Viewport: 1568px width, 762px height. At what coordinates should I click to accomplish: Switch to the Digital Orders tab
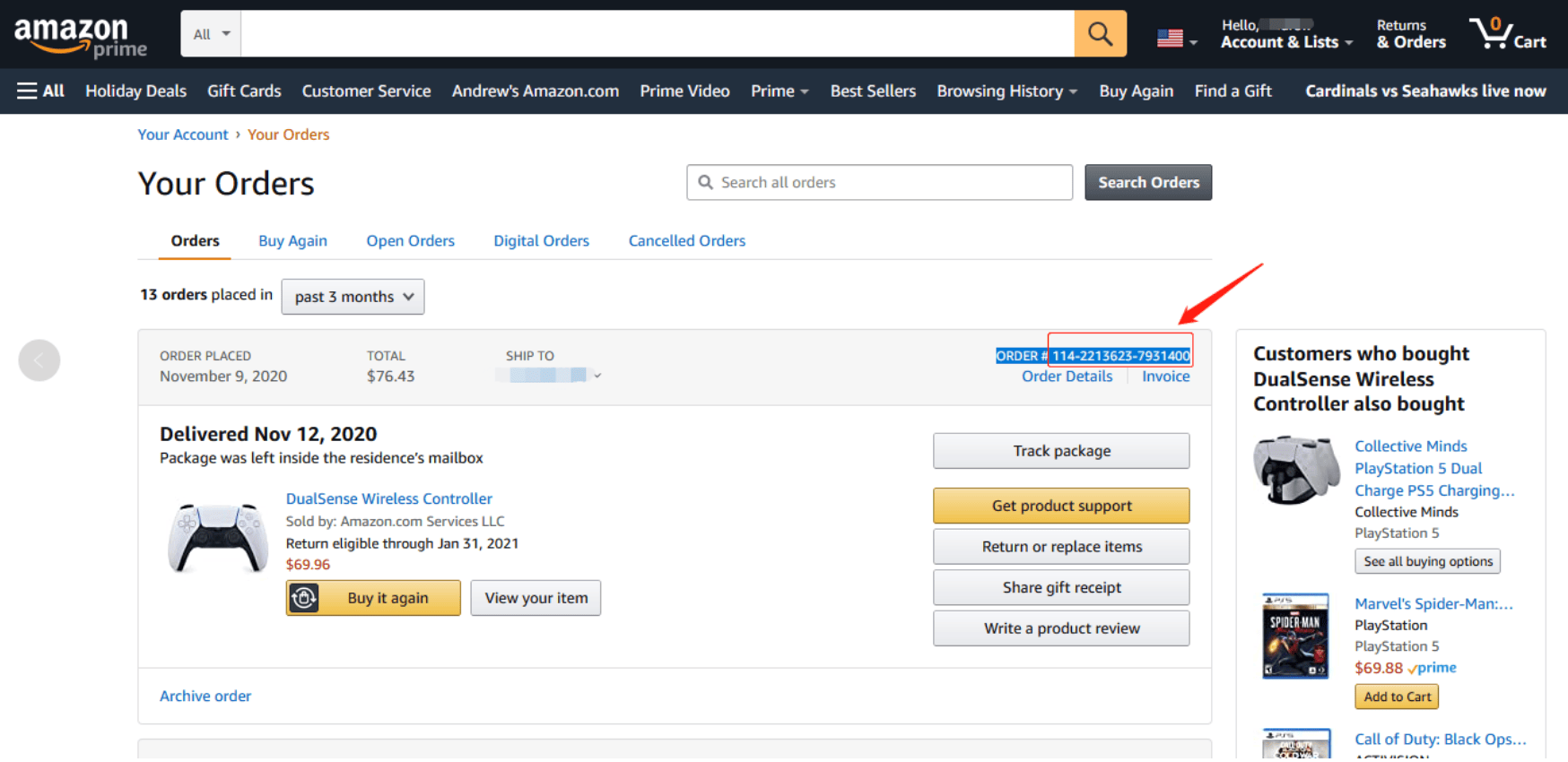point(541,240)
